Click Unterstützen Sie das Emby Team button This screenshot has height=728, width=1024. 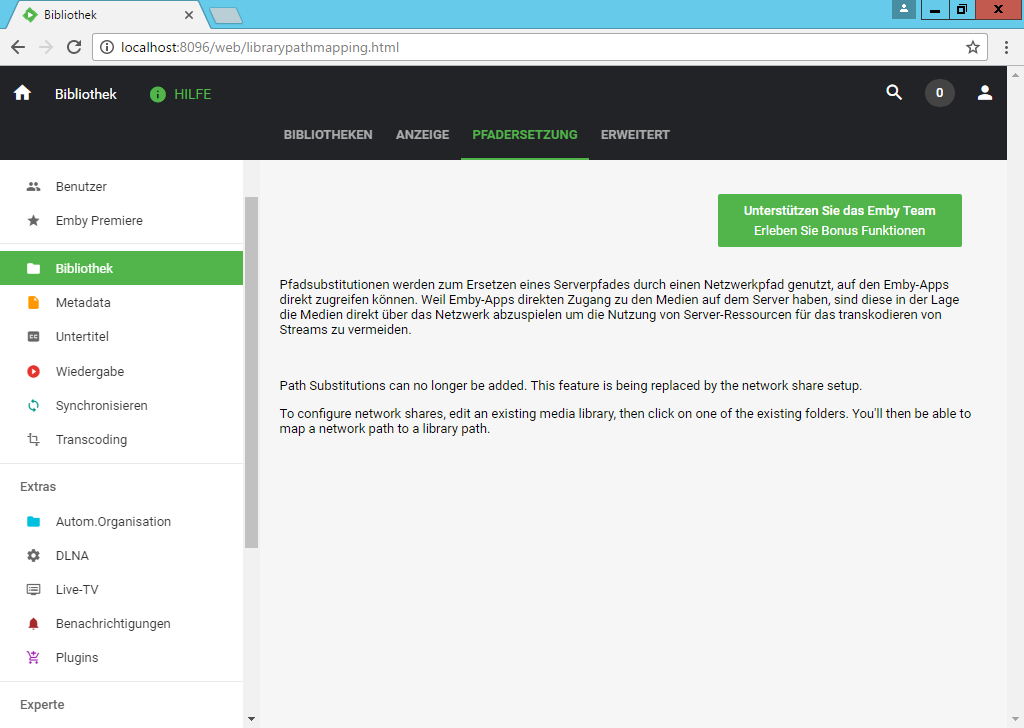coord(839,220)
